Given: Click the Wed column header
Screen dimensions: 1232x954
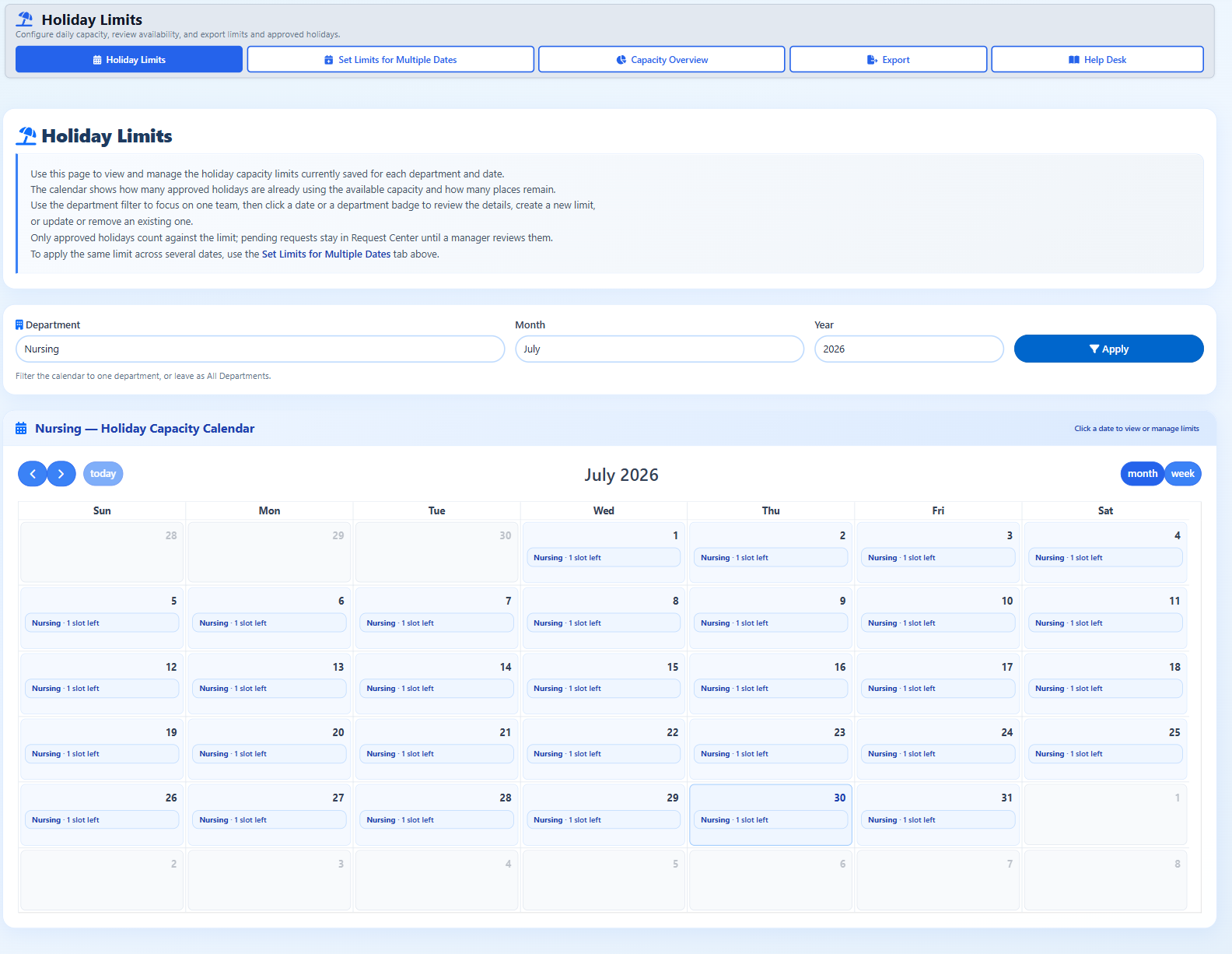Looking at the screenshot, I should 604,510.
